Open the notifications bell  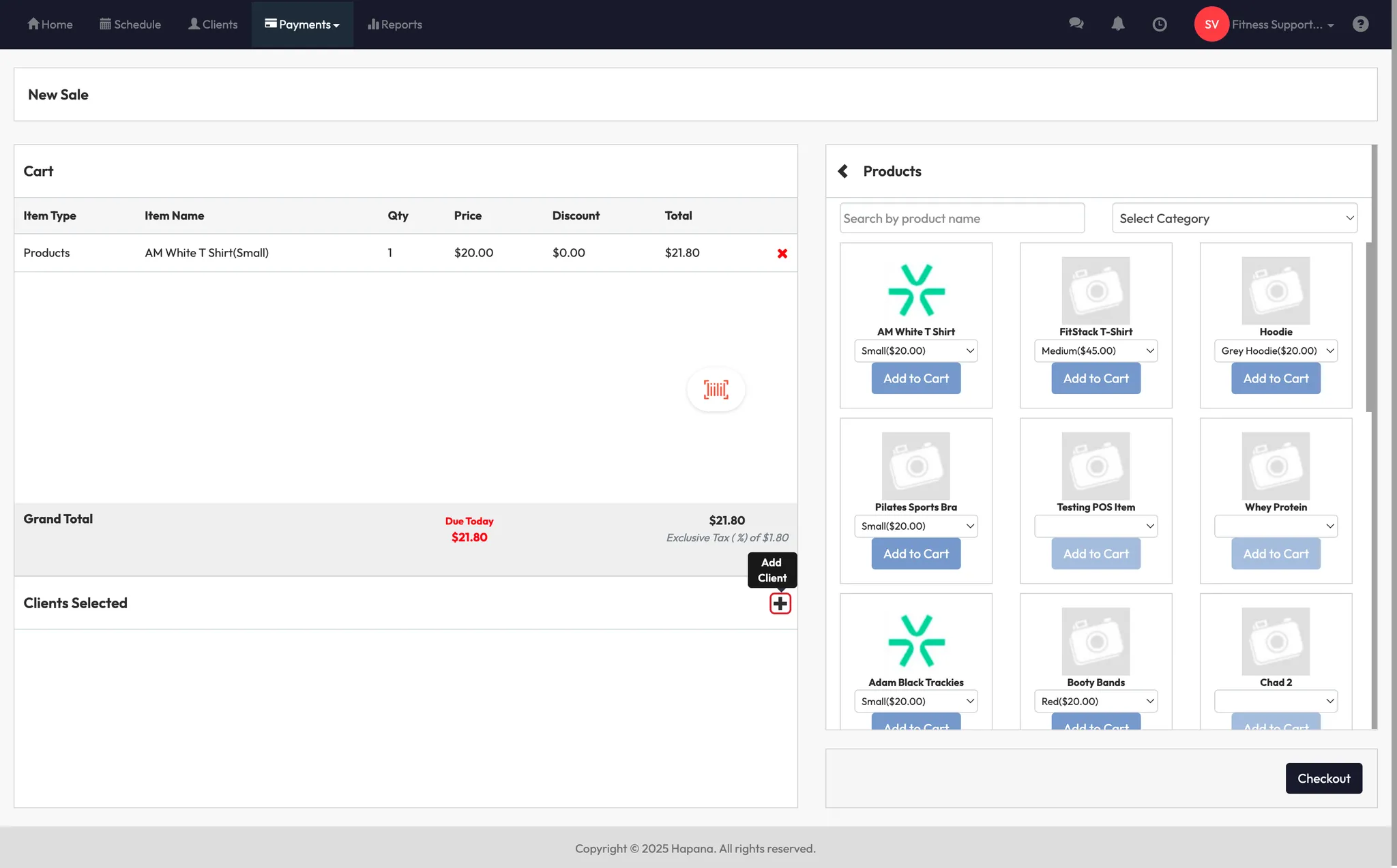pos(1117,24)
